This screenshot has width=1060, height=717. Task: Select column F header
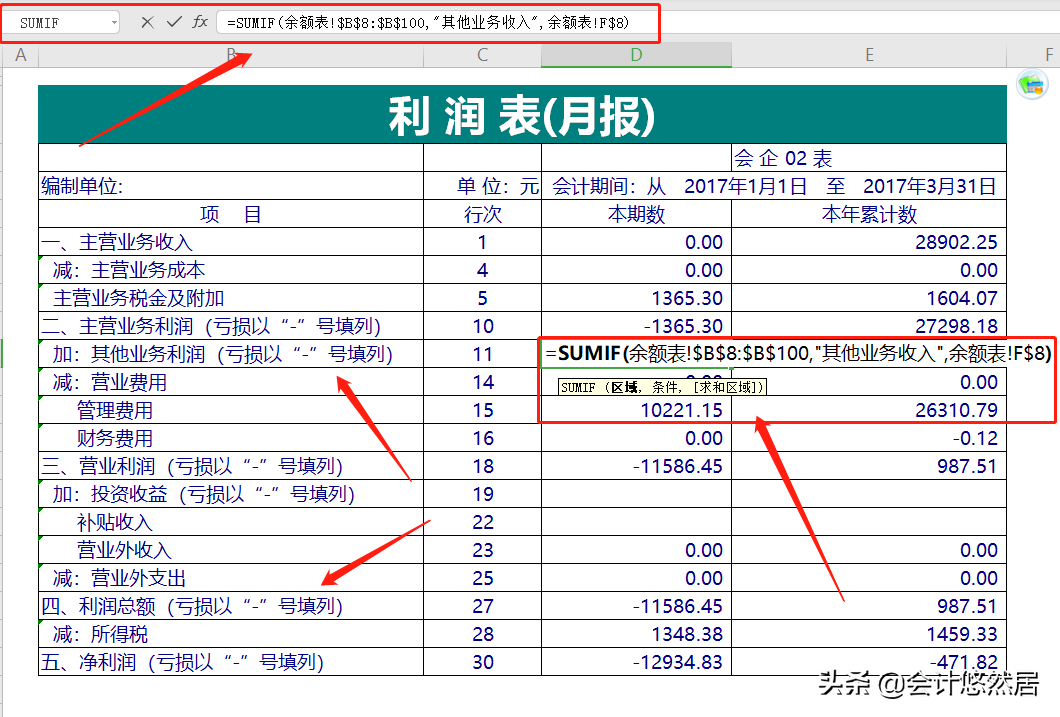click(1046, 55)
